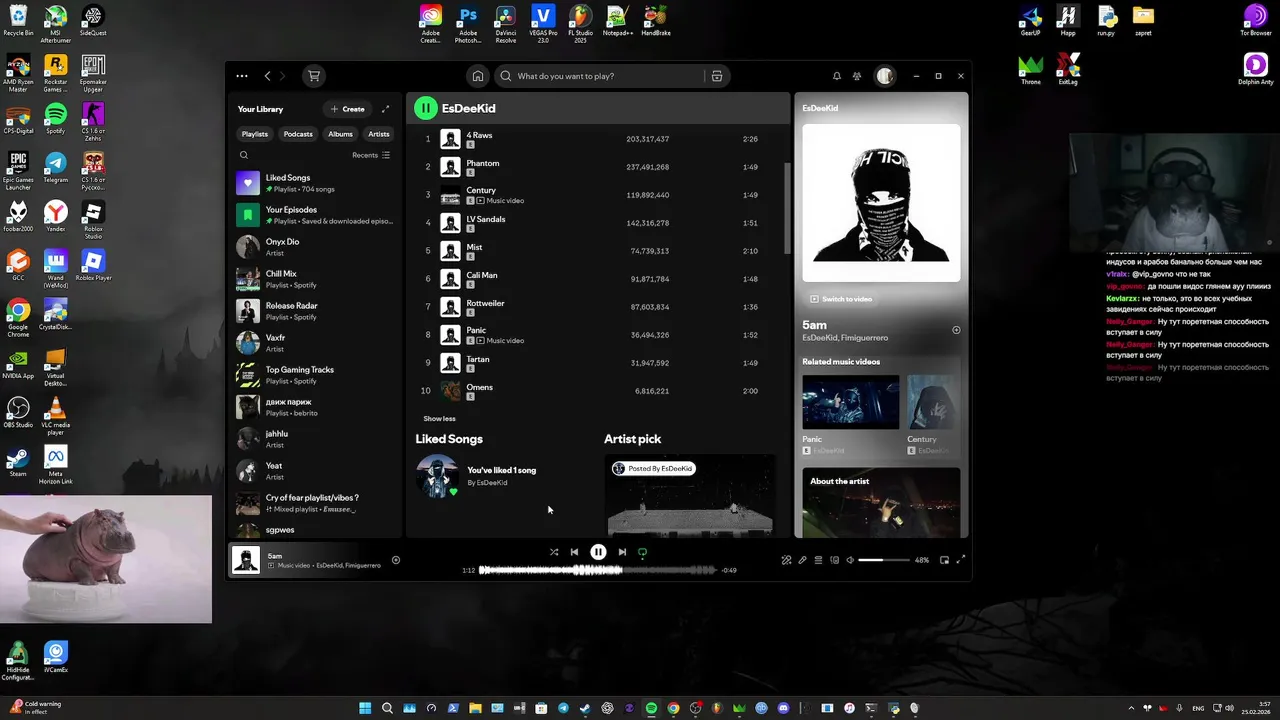The image size is (1280, 720).
Task: Filter the library by Playlists
Action: (255, 134)
